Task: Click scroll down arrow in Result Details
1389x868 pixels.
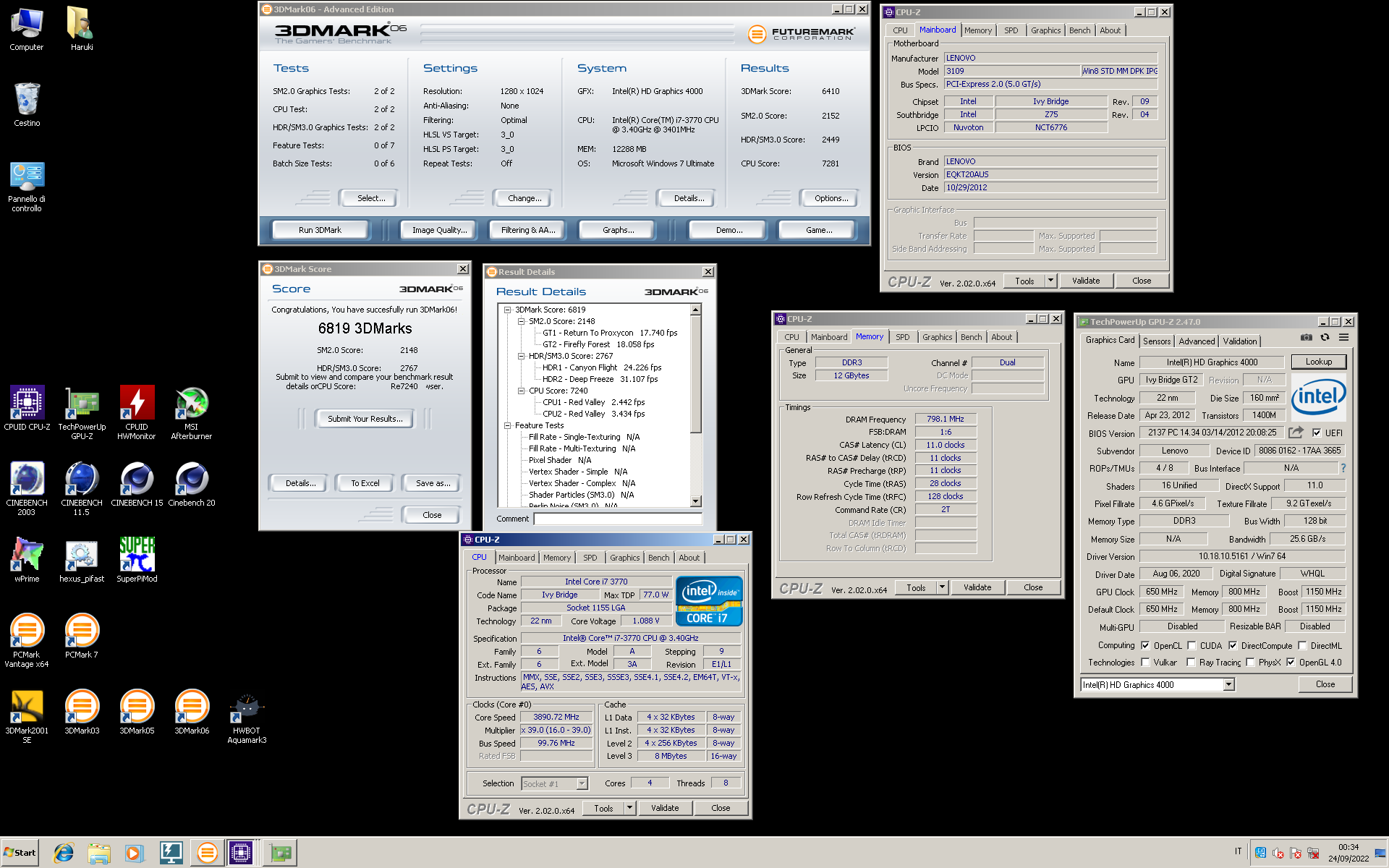Action: (695, 501)
